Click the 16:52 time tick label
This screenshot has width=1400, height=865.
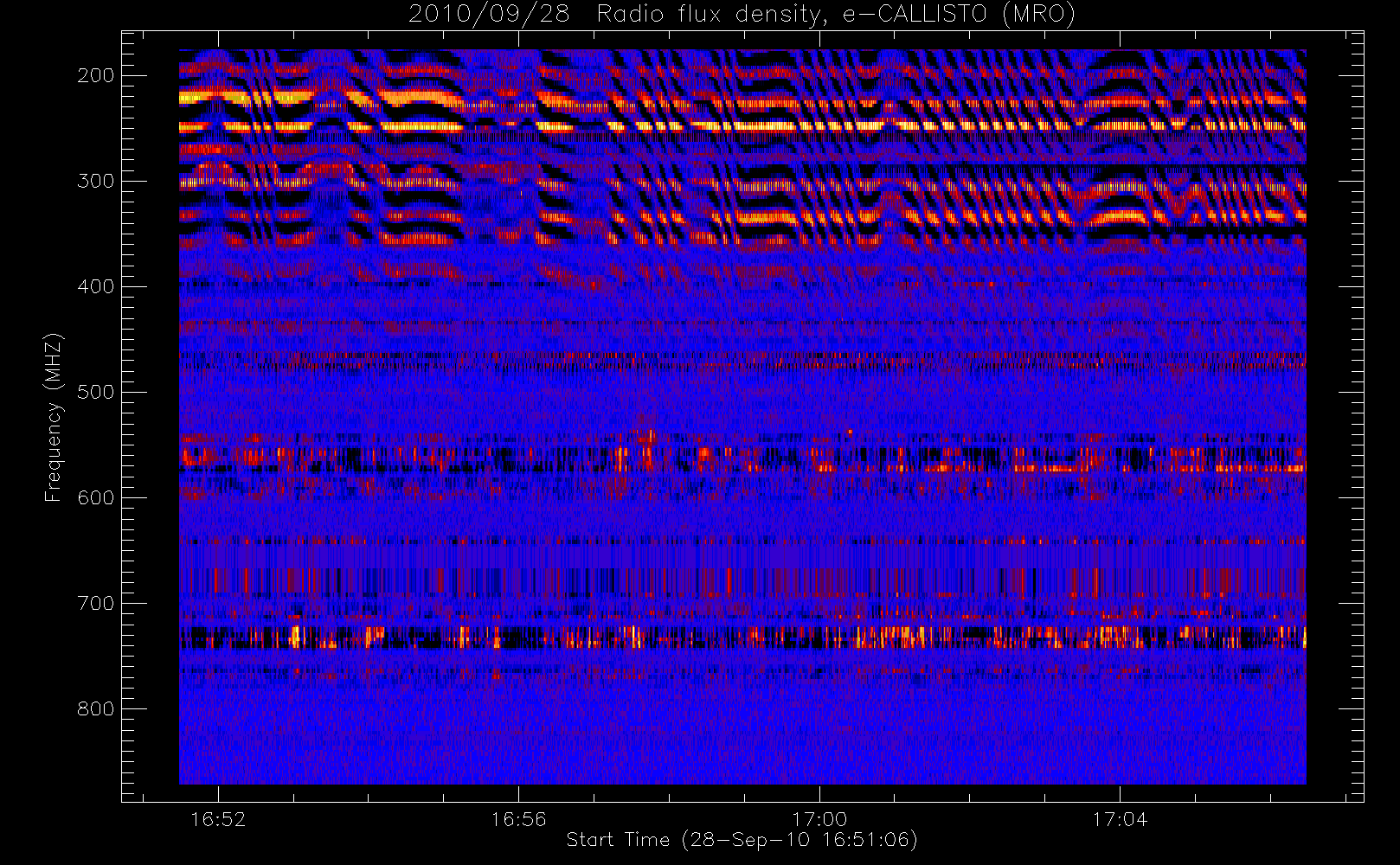218,819
